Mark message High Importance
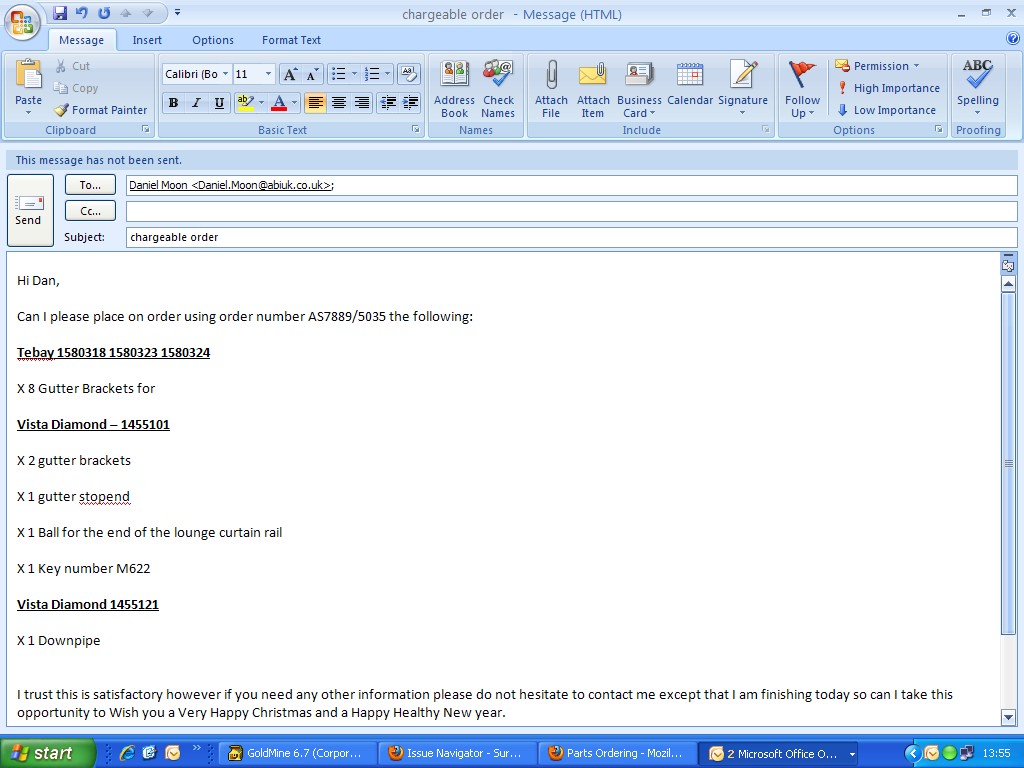The height and width of the screenshot is (768, 1024). 888,88
